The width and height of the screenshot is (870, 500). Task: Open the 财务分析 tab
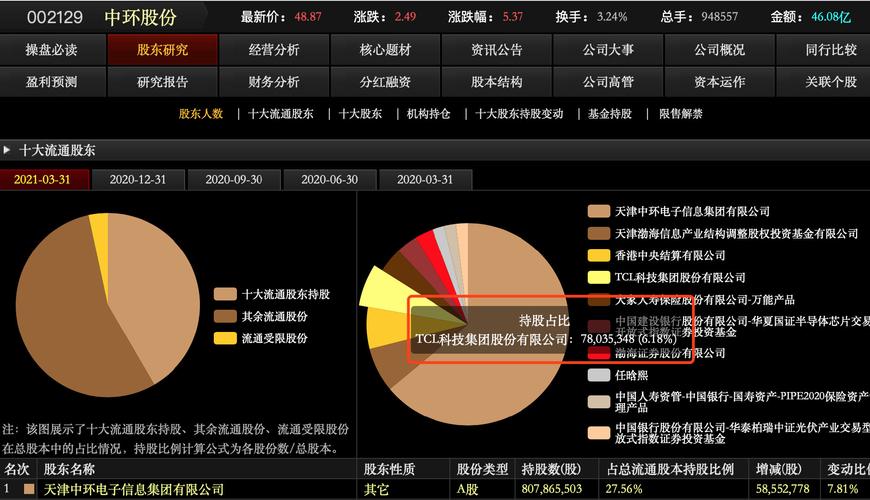(x=274, y=82)
